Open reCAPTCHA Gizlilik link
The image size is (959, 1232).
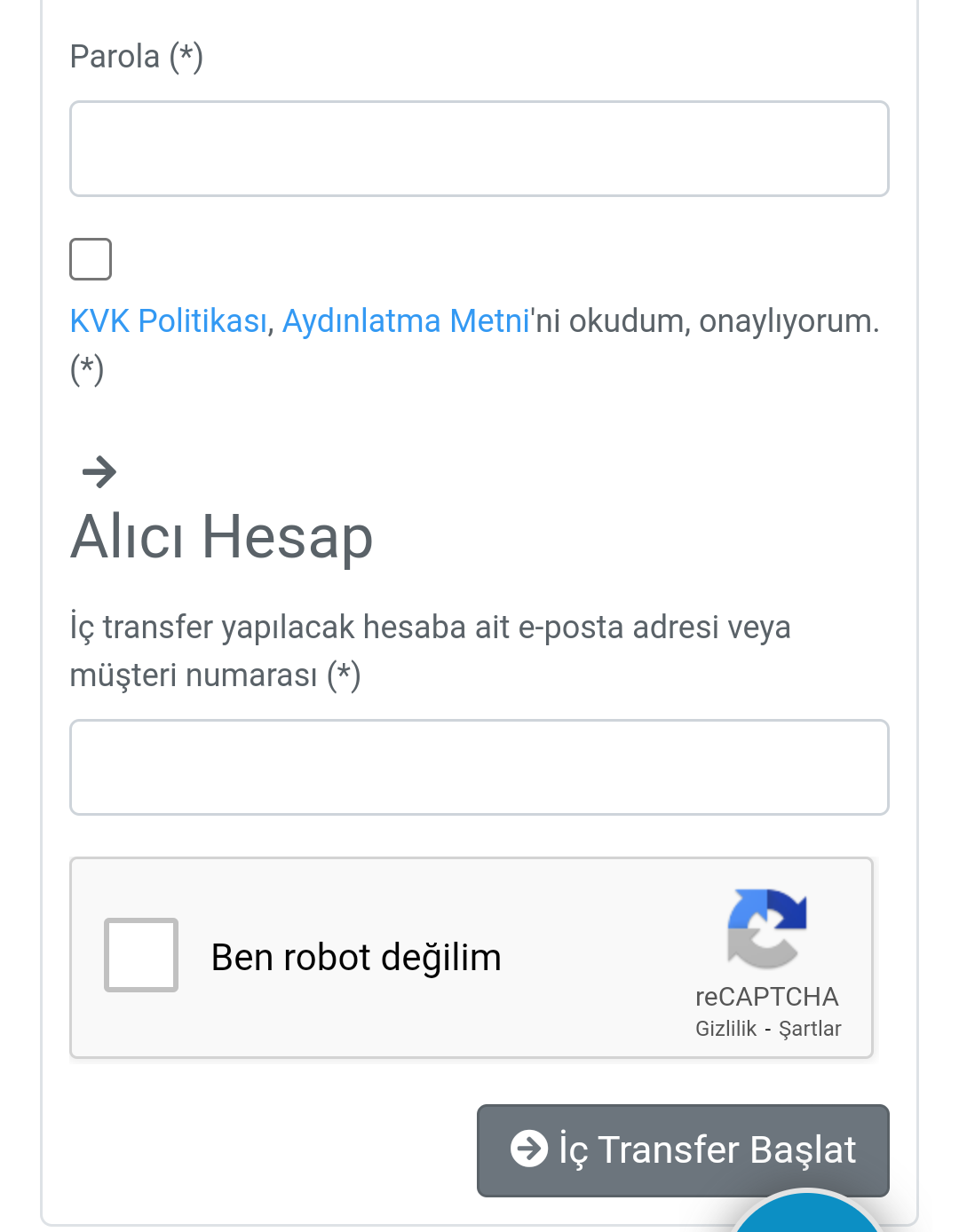(x=725, y=1029)
